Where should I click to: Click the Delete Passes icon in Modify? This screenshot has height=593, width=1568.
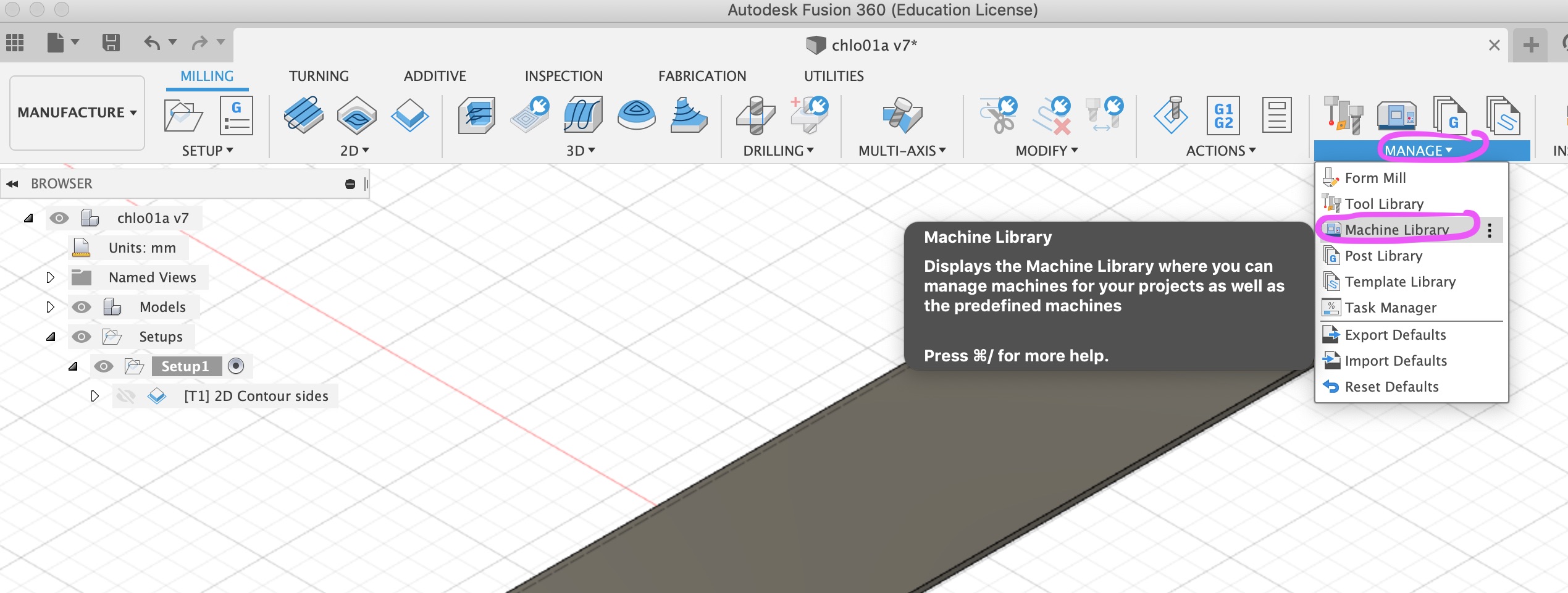pyautogui.click(x=1052, y=115)
